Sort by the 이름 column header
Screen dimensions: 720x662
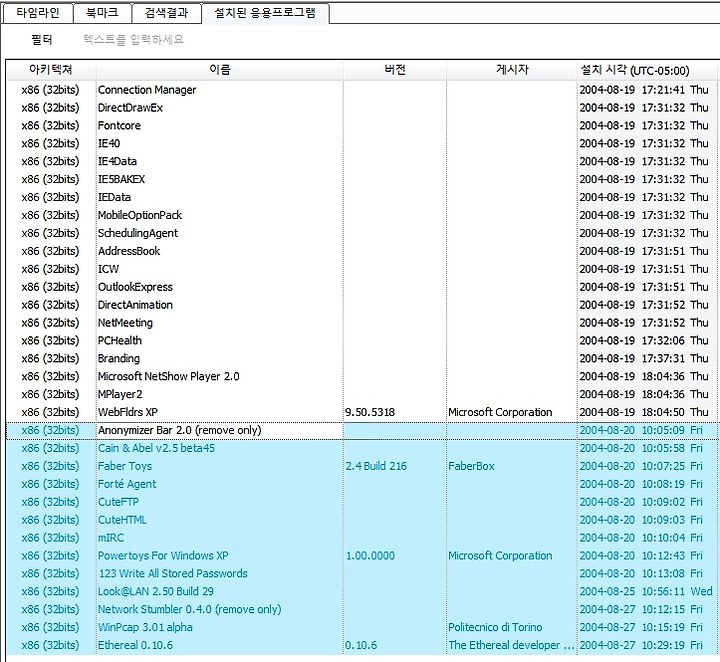(x=219, y=70)
